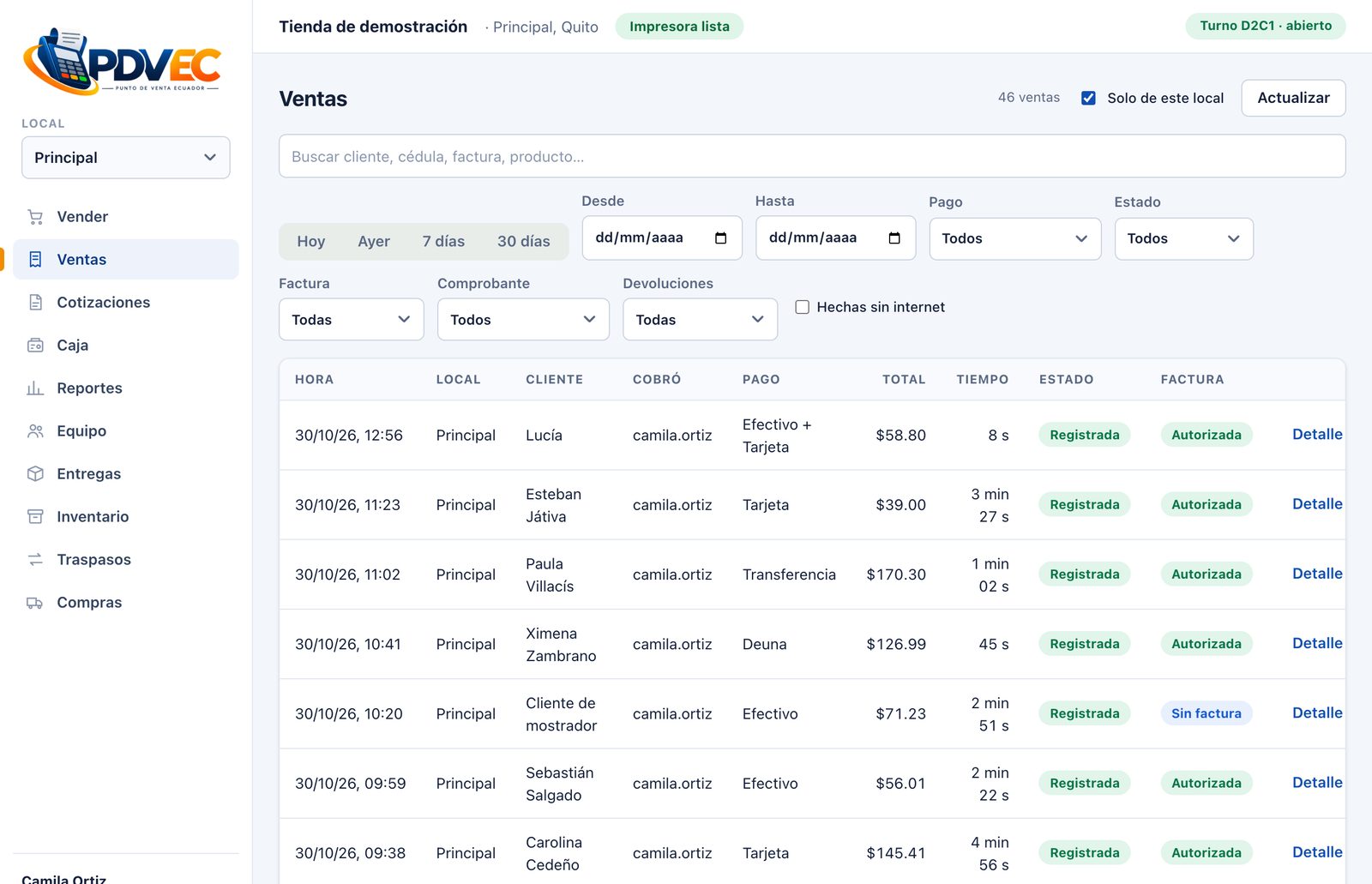Click Registrada badge in Esteban Játiva's row
1372x884 pixels.
[x=1085, y=504]
